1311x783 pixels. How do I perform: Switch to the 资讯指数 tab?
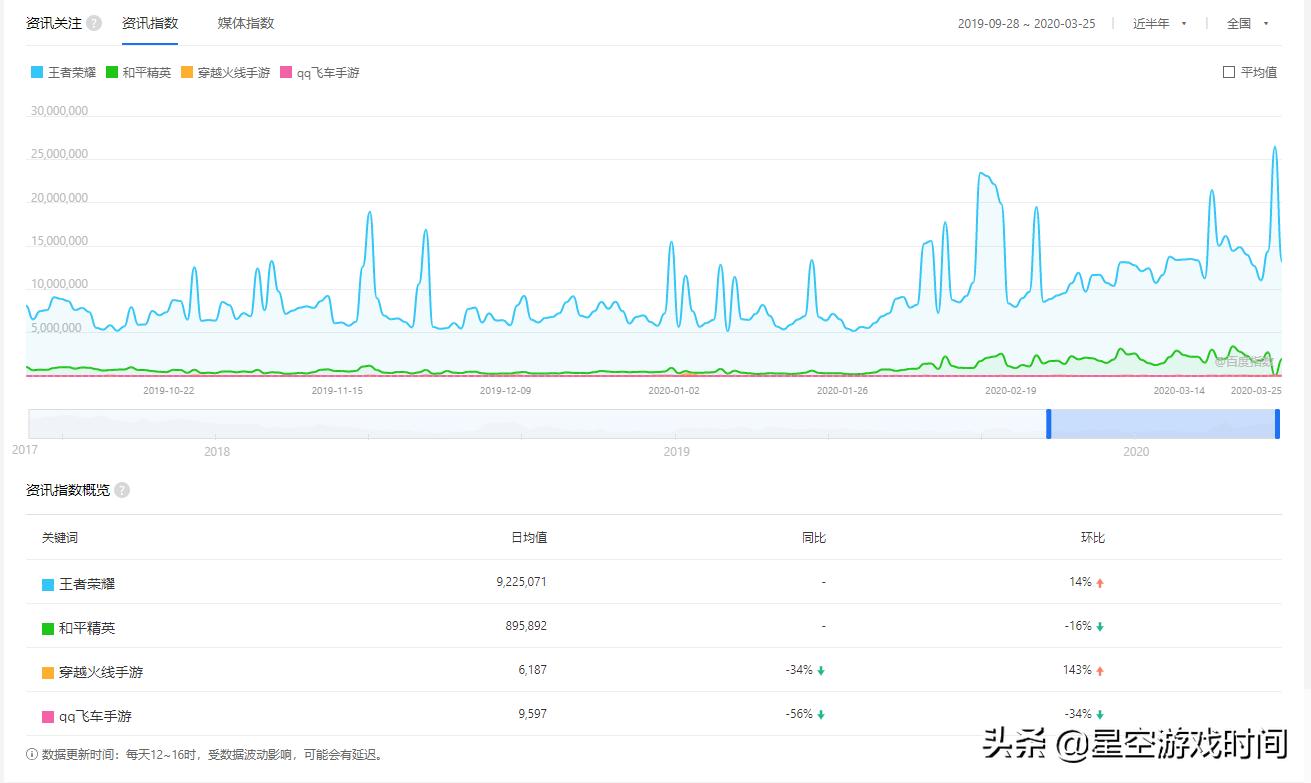pyautogui.click(x=150, y=23)
